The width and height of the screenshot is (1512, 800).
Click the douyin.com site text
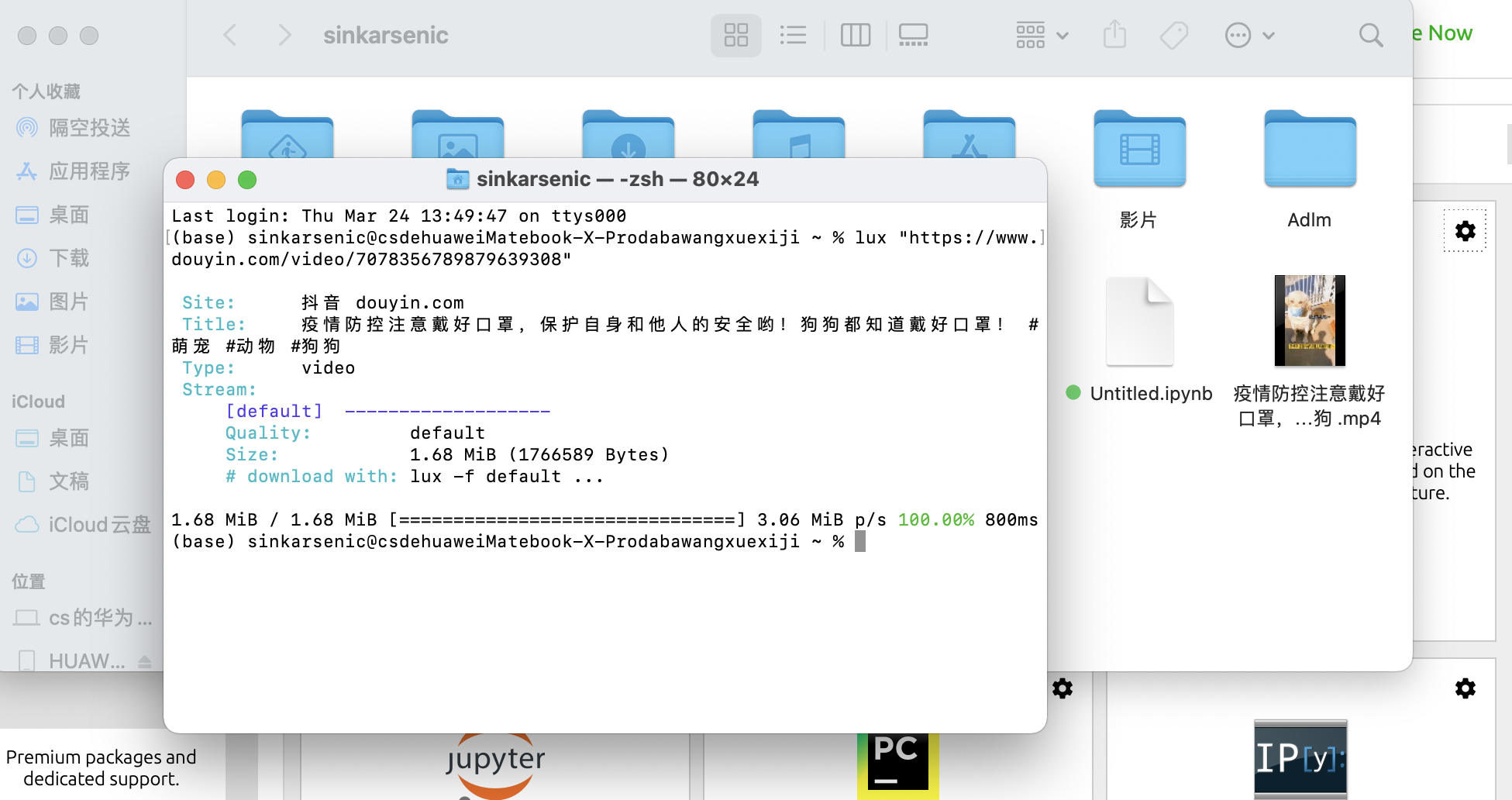tap(410, 303)
